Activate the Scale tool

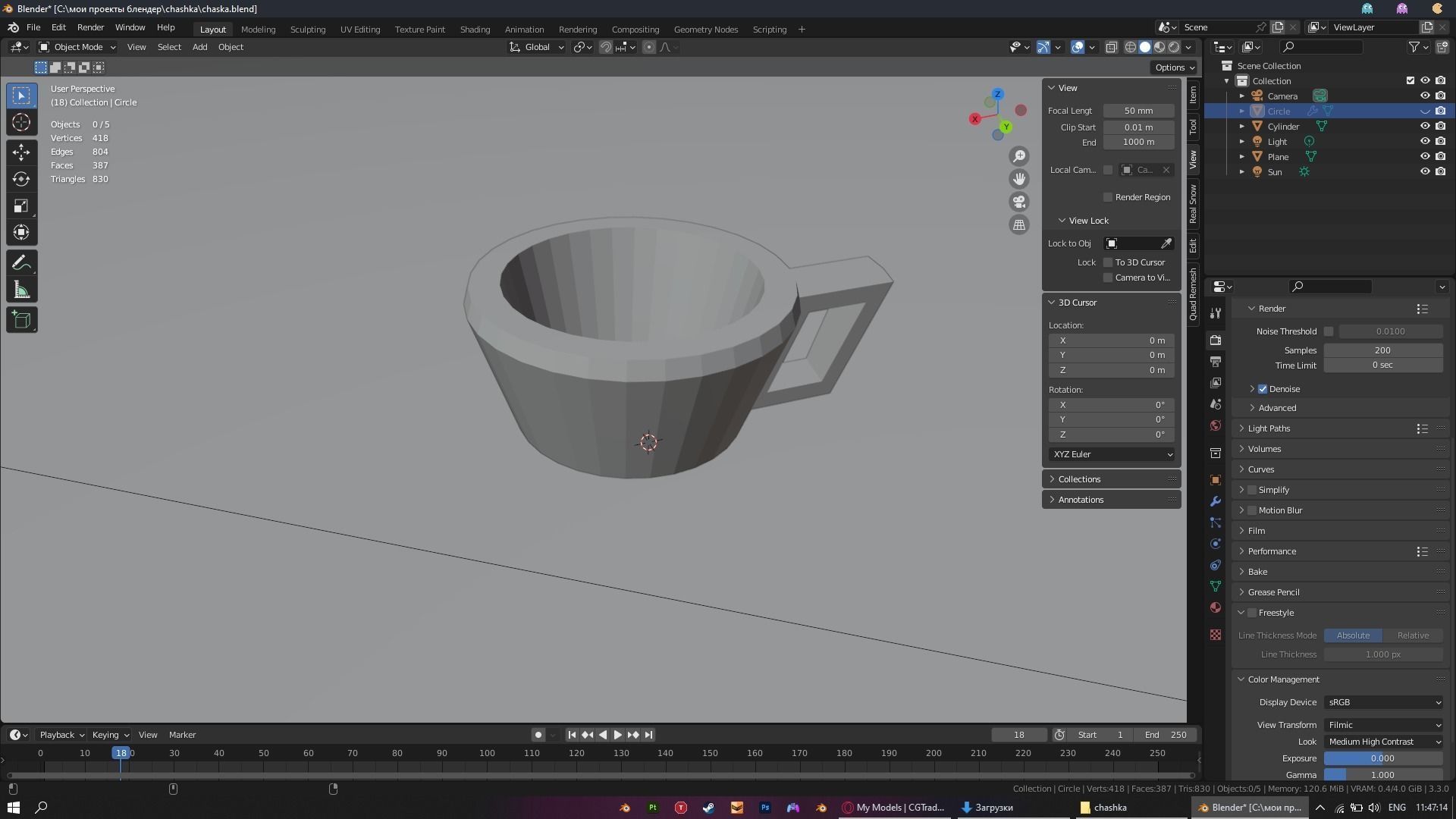[21, 206]
